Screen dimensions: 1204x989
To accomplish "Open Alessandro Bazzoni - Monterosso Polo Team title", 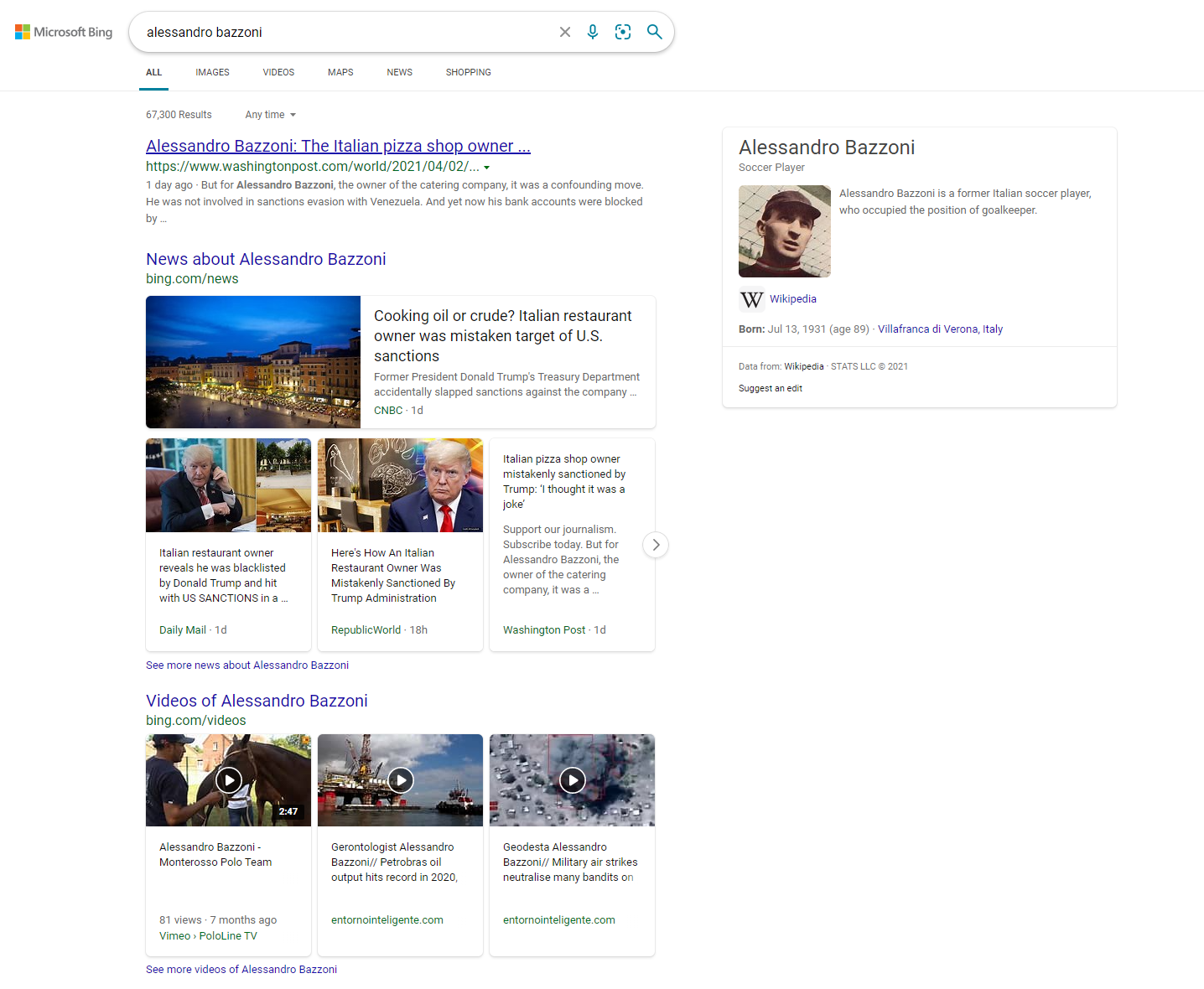I will [x=215, y=854].
